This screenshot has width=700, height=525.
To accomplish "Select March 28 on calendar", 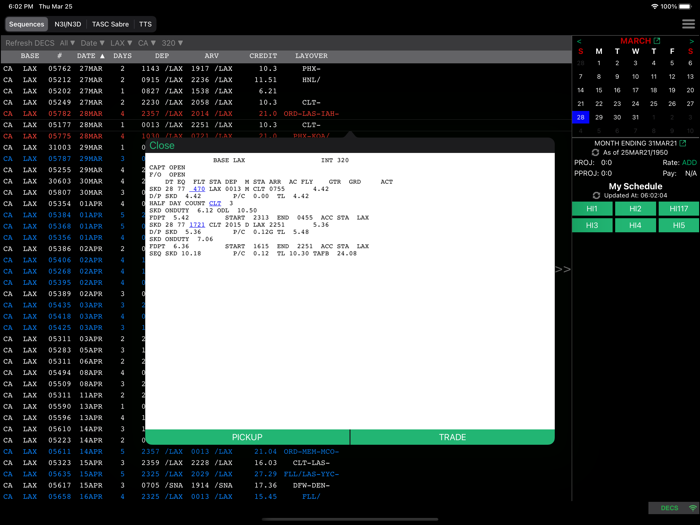I will 580,117.
